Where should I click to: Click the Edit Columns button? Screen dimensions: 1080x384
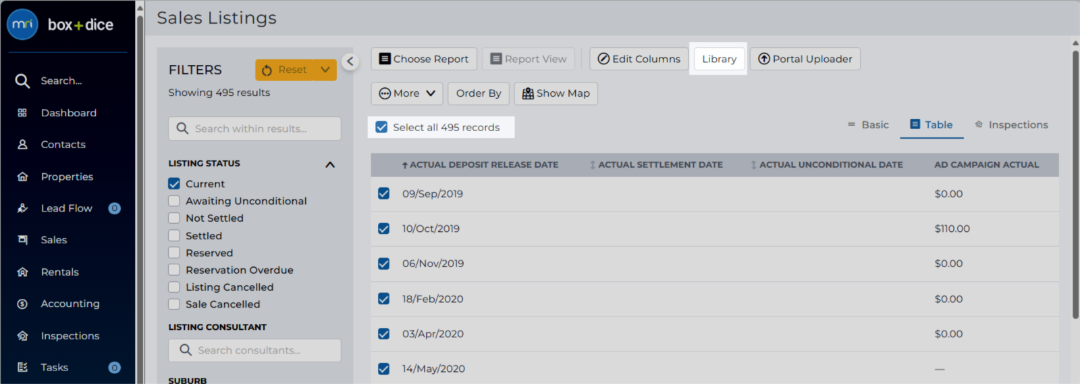tap(638, 59)
